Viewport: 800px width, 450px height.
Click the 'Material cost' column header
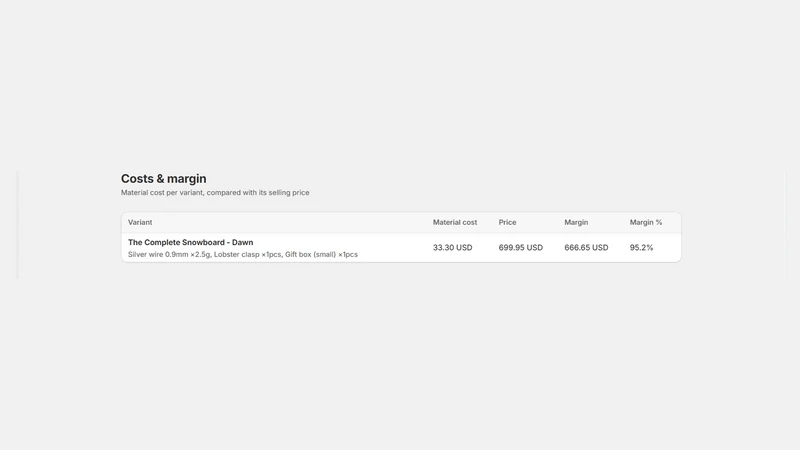[x=455, y=222]
